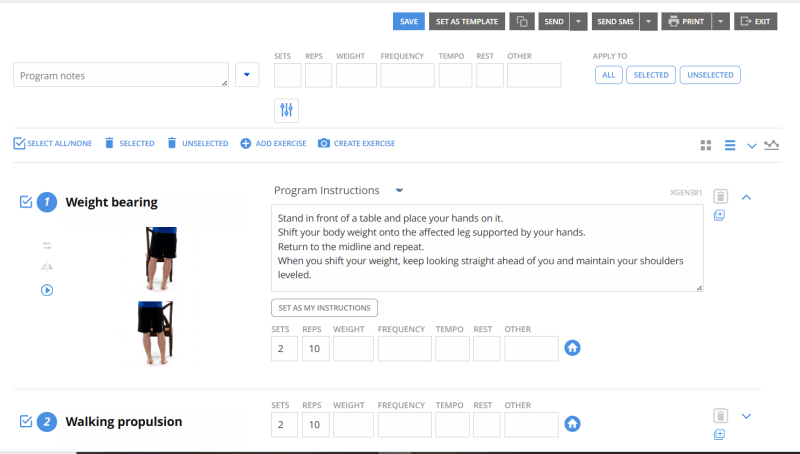Expand all exercises chevron in toolbar
Viewport: 800px width, 454px height.
(752, 146)
